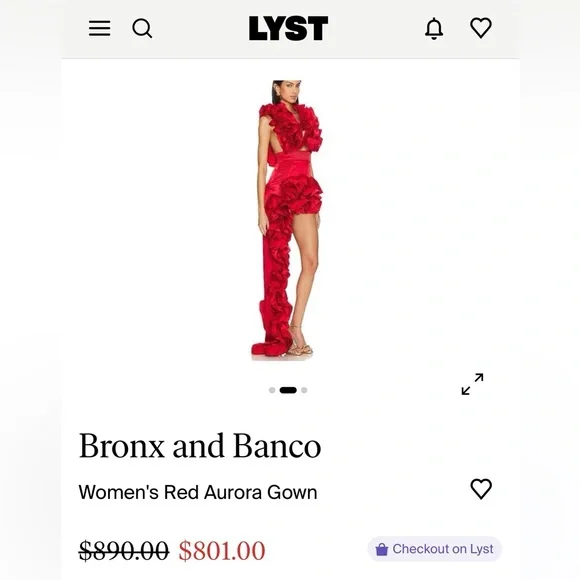The width and height of the screenshot is (580, 580).
Task: Click the crossed-out $890.00 original price
Action: click(124, 551)
